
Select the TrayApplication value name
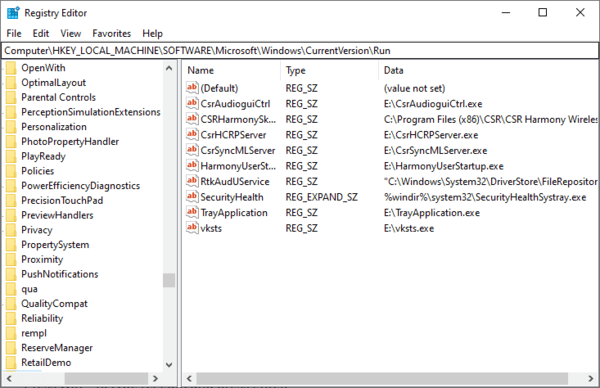point(234,213)
